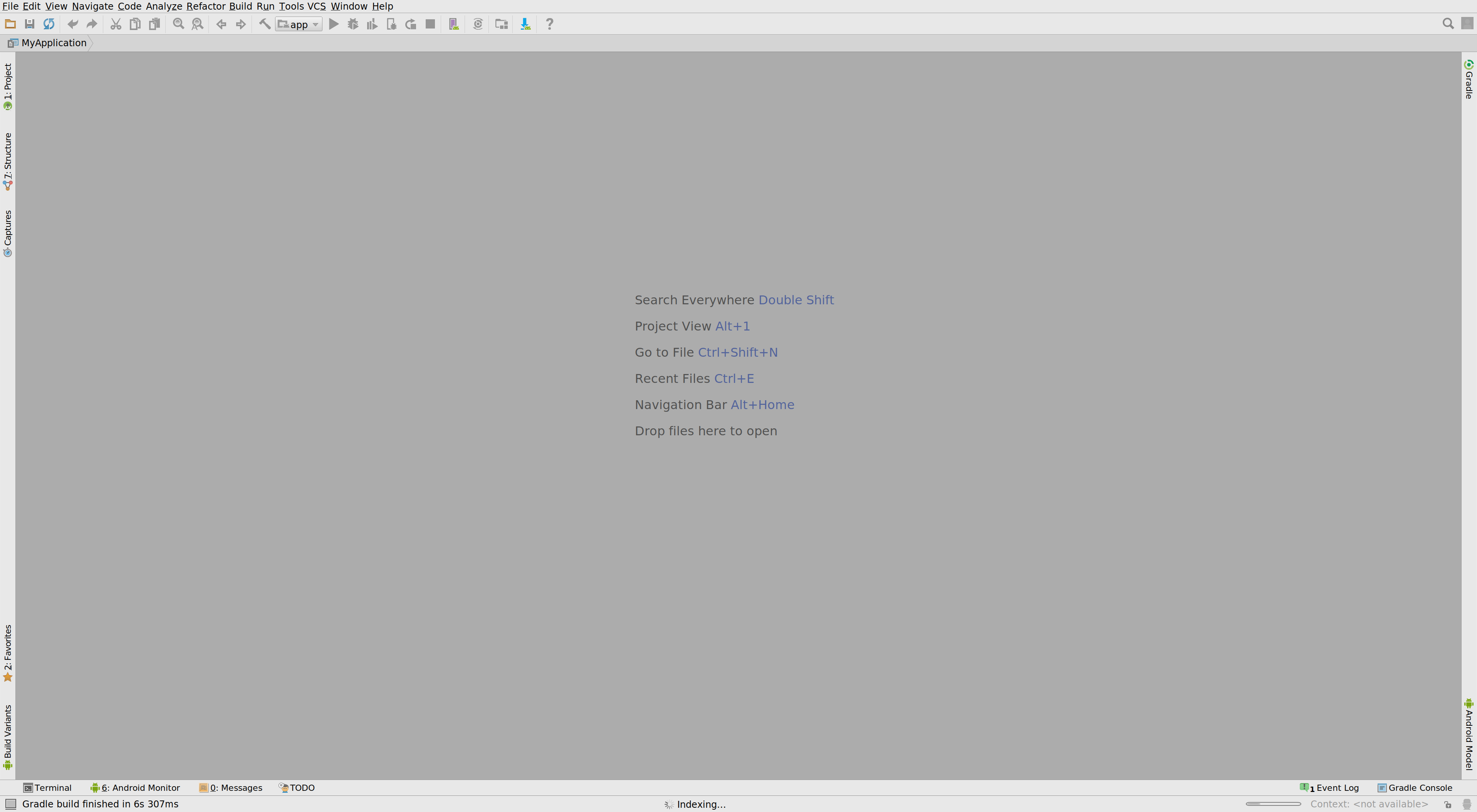Open the Run menu
This screenshot has width=1477, height=812.
point(265,6)
